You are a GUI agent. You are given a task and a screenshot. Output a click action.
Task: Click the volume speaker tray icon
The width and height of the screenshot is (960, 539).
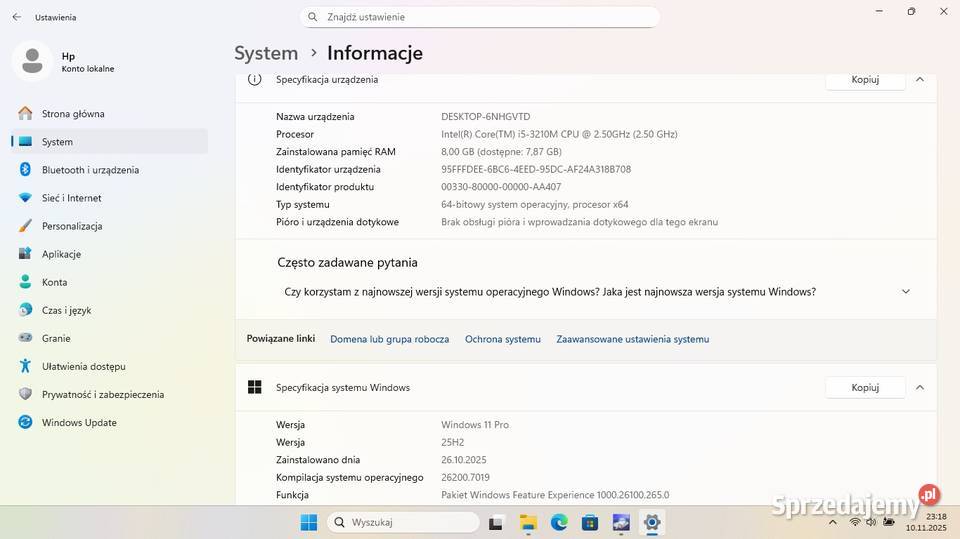pos(871,522)
